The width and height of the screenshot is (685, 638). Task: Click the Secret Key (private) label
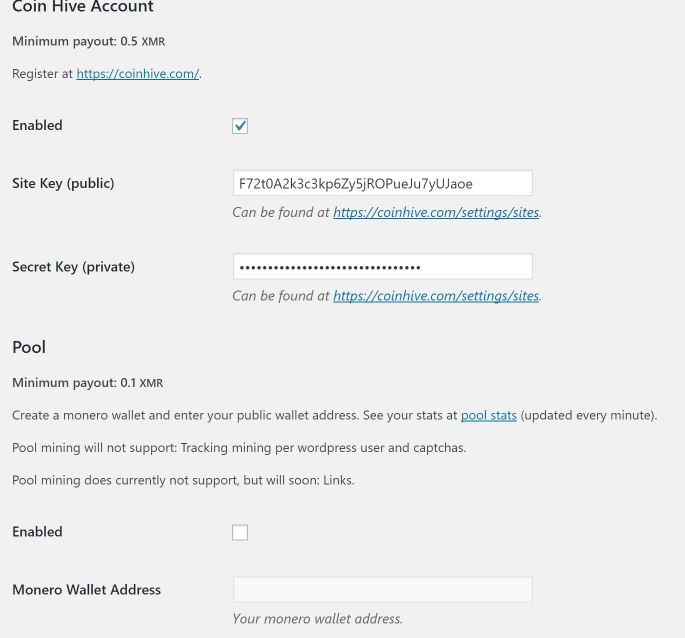(73, 267)
